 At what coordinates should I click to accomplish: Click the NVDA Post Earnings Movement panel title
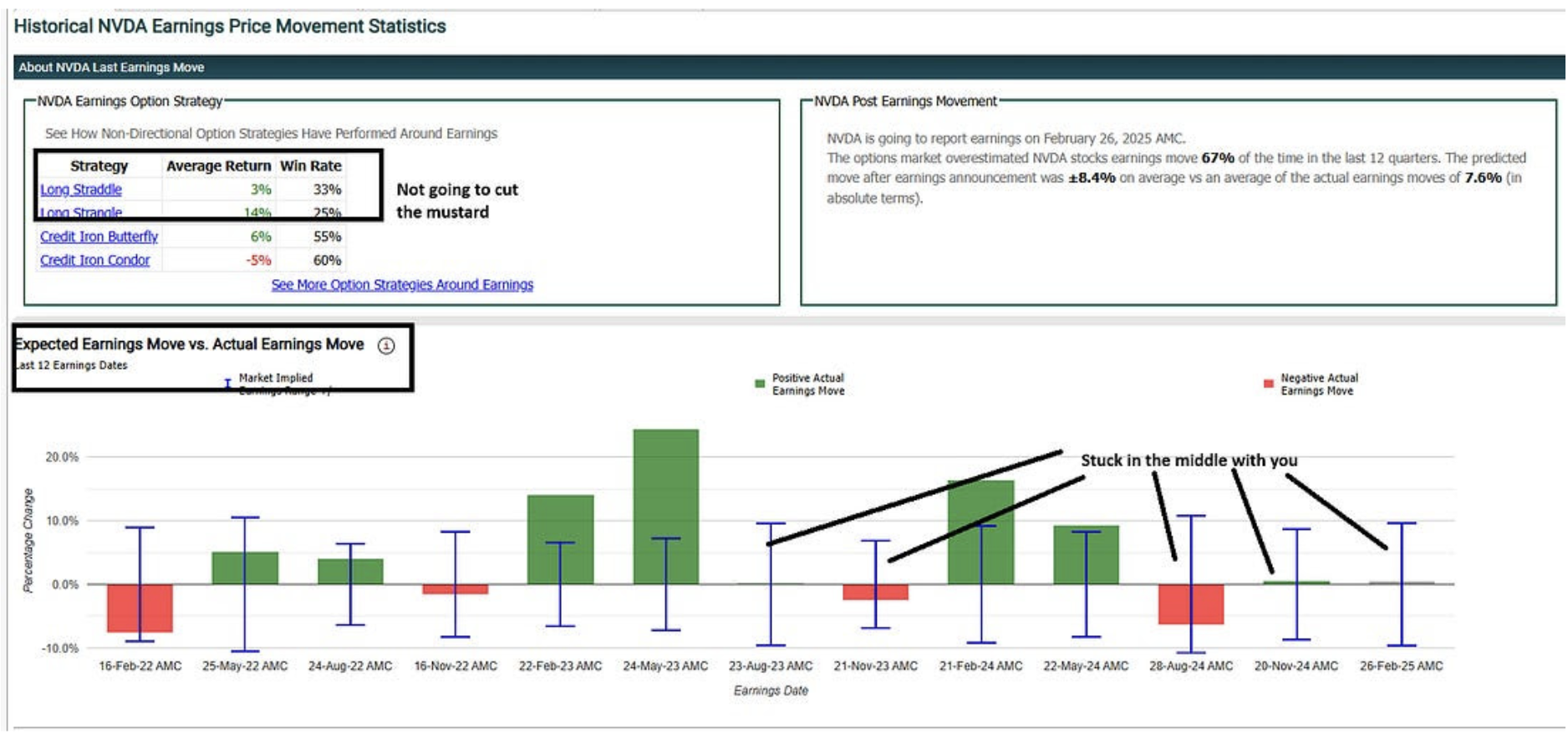(x=905, y=101)
